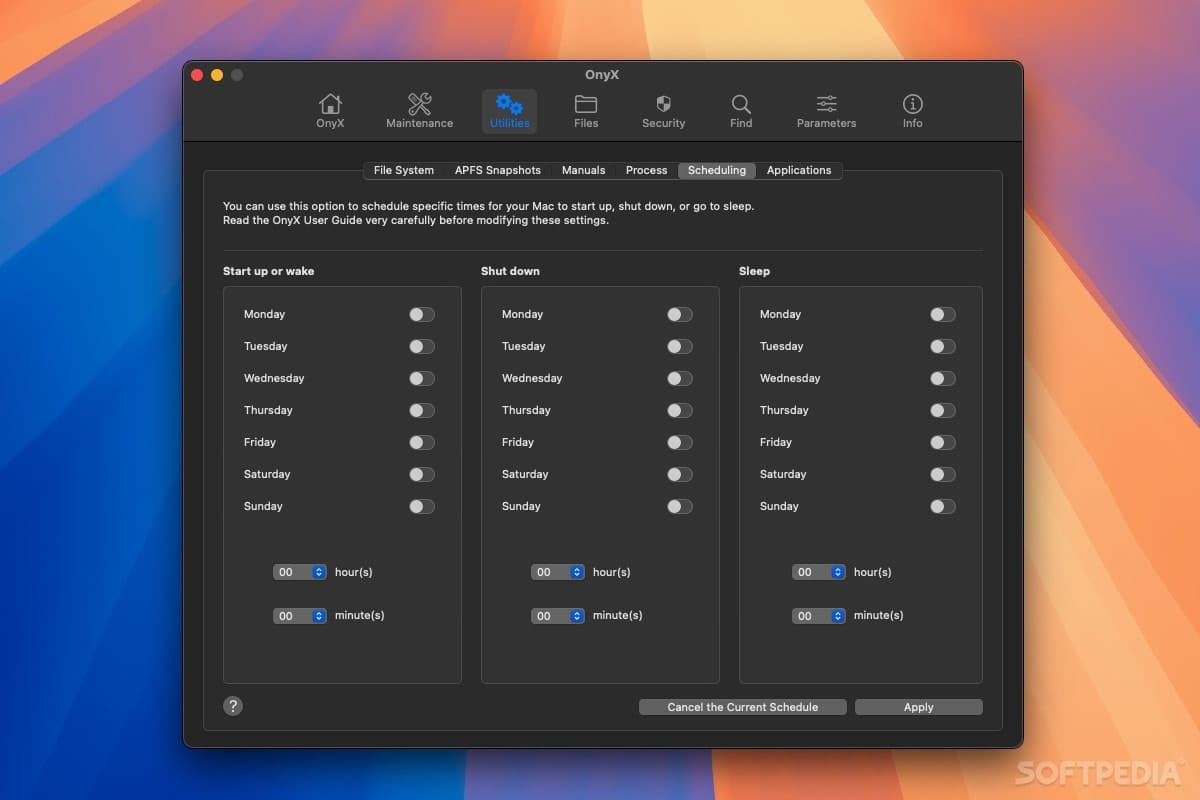
Task: Enable Saturday for Start up or wake
Action: click(x=422, y=474)
